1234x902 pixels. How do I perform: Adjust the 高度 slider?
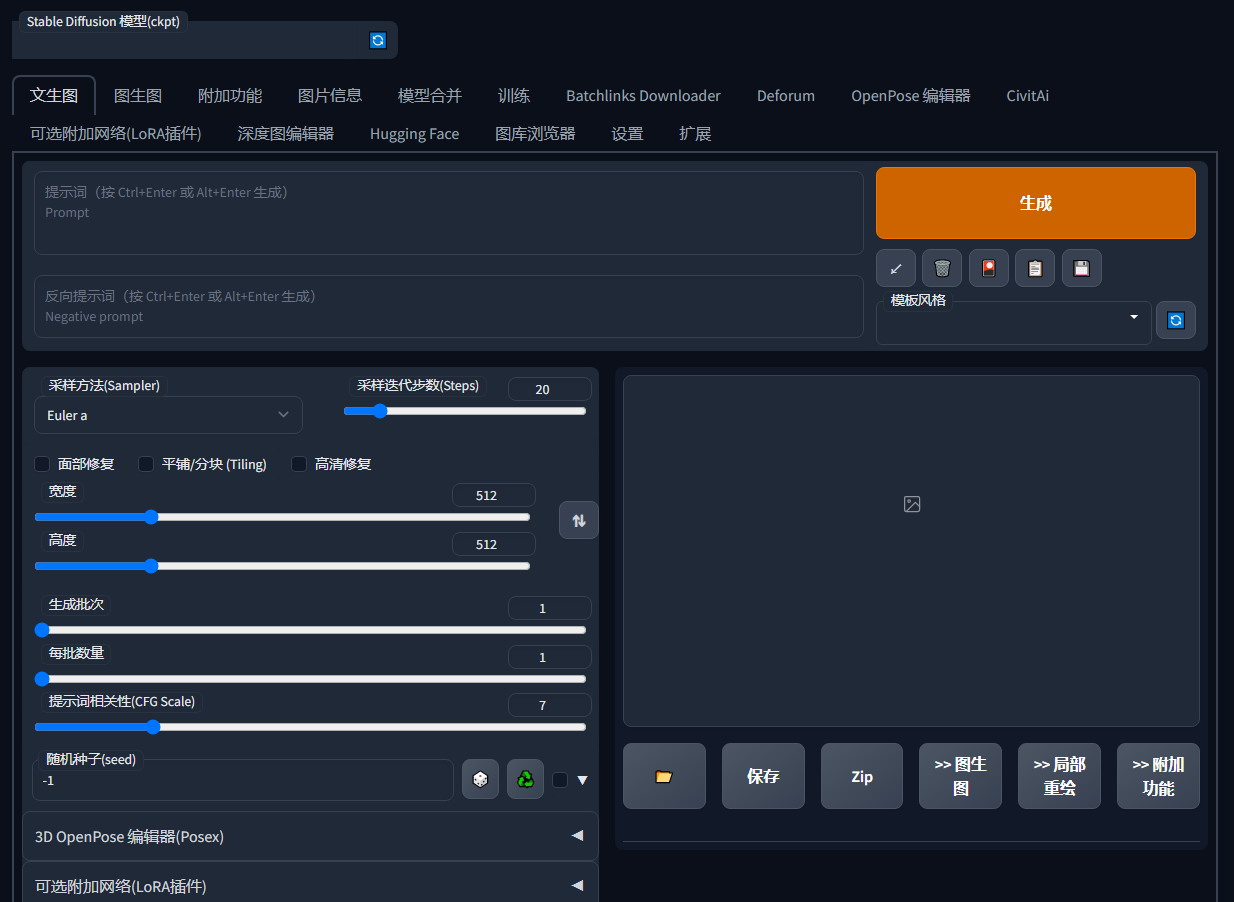pos(282,566)
